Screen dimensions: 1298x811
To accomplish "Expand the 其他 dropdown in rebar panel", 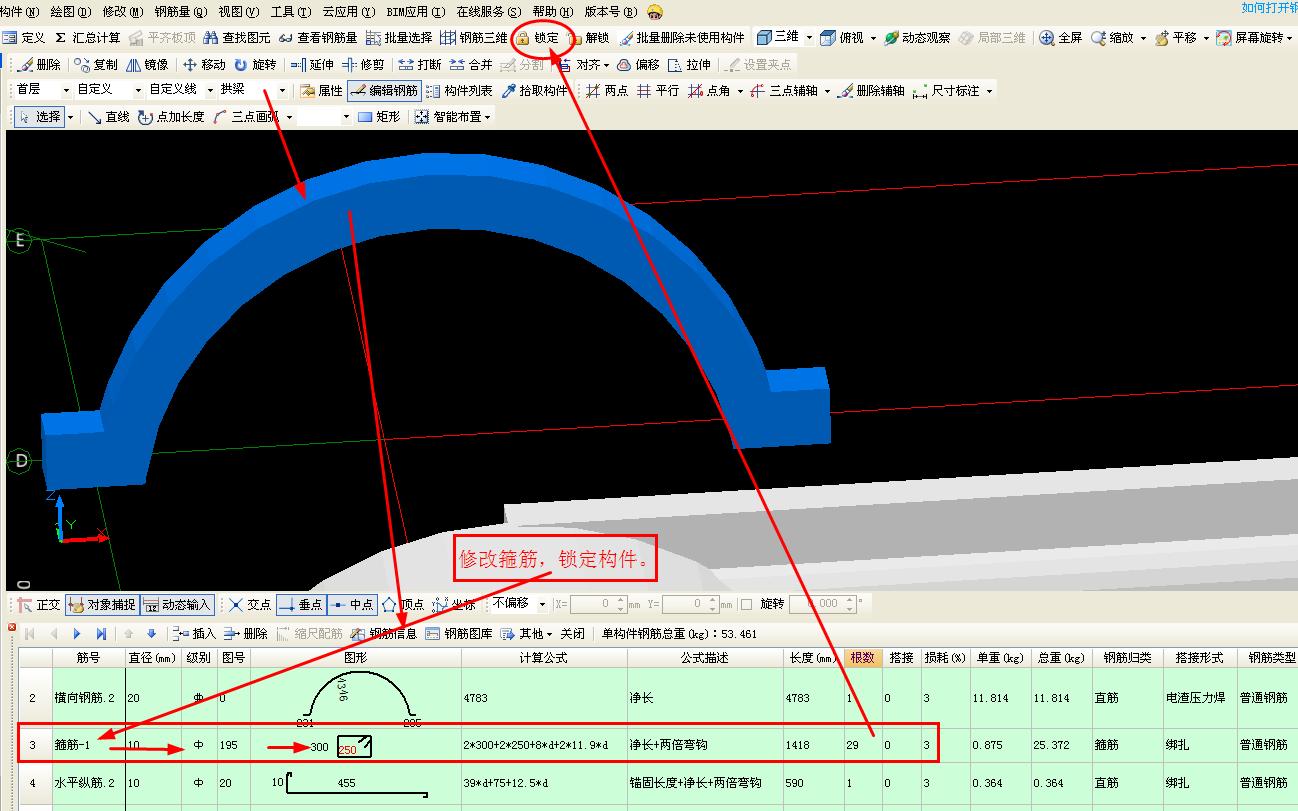I will [x=549, y=634].
